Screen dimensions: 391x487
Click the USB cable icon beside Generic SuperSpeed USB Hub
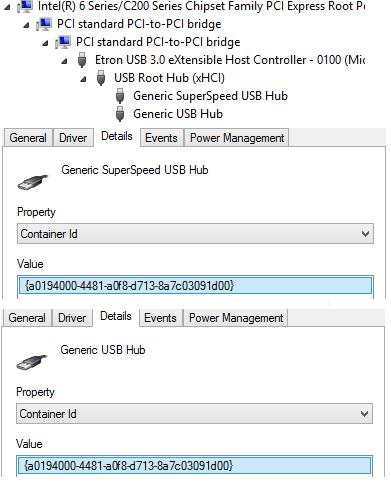[x=32, y=183]
